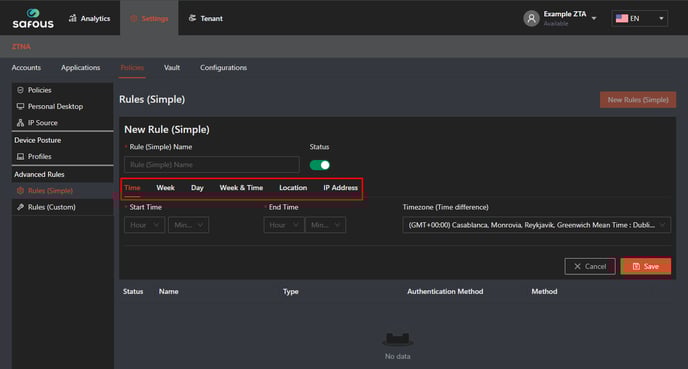
Task: Open the End Time Minute dropdown
Action: point(325,225)
